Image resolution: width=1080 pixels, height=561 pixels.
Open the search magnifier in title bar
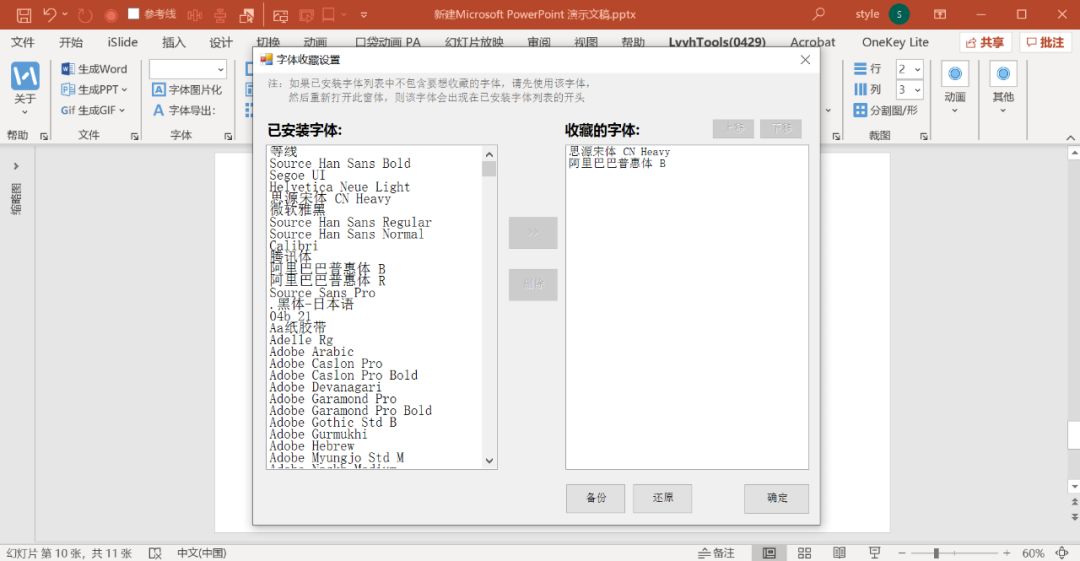pyautogui.click(x=818, y=14)
